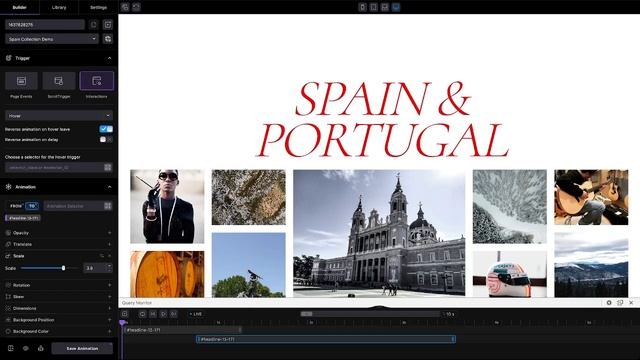Image resolution: width=640 pixels, height=360 pixels.
Task: Click the globe icon beside Spain Collection Demo
Action: pos(108,39)
